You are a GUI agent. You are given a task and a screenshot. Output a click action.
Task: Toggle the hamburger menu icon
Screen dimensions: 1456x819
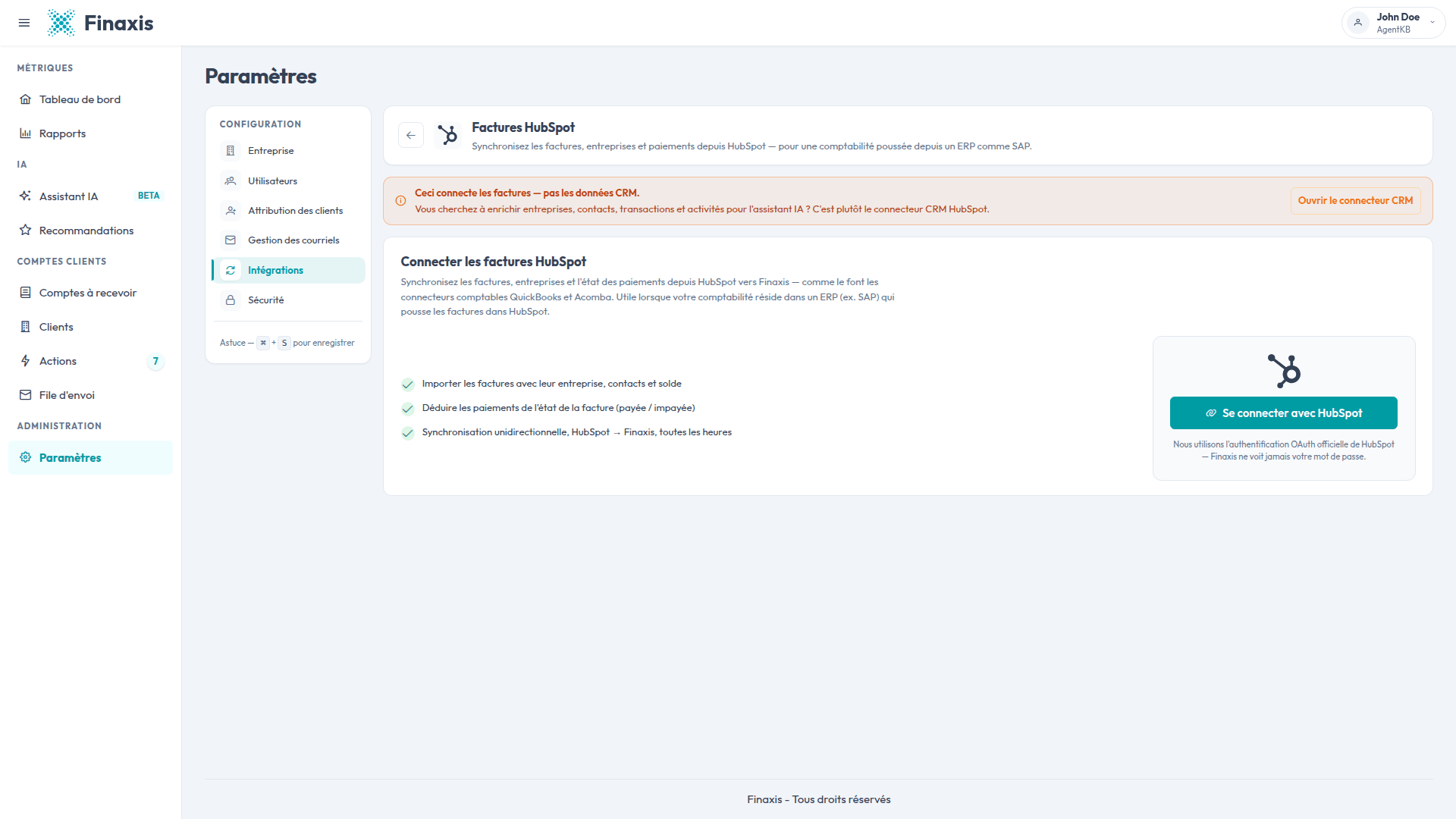tap(24, 23)
